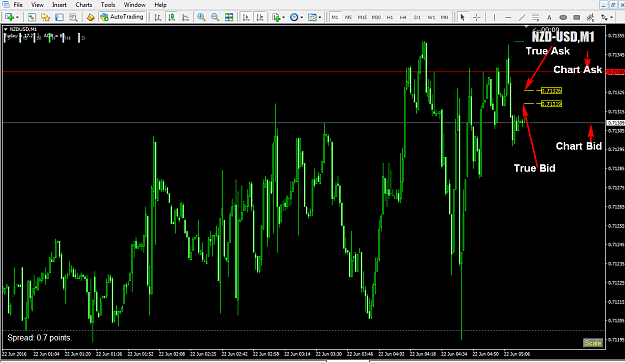Select the D1 timeframe
Screen dimensions: 625x362
[417, 17]
